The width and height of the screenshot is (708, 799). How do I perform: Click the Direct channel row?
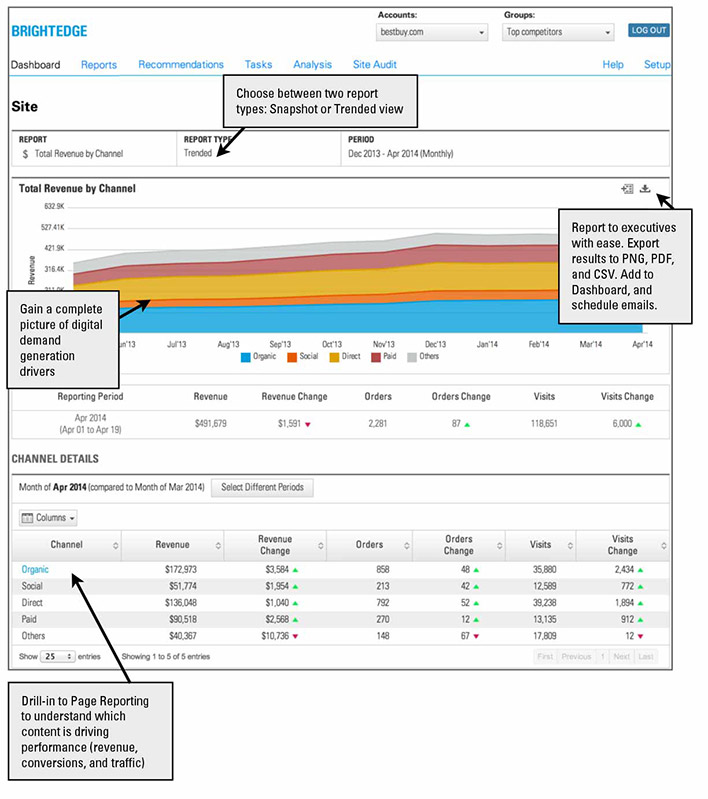click(340, 603)
